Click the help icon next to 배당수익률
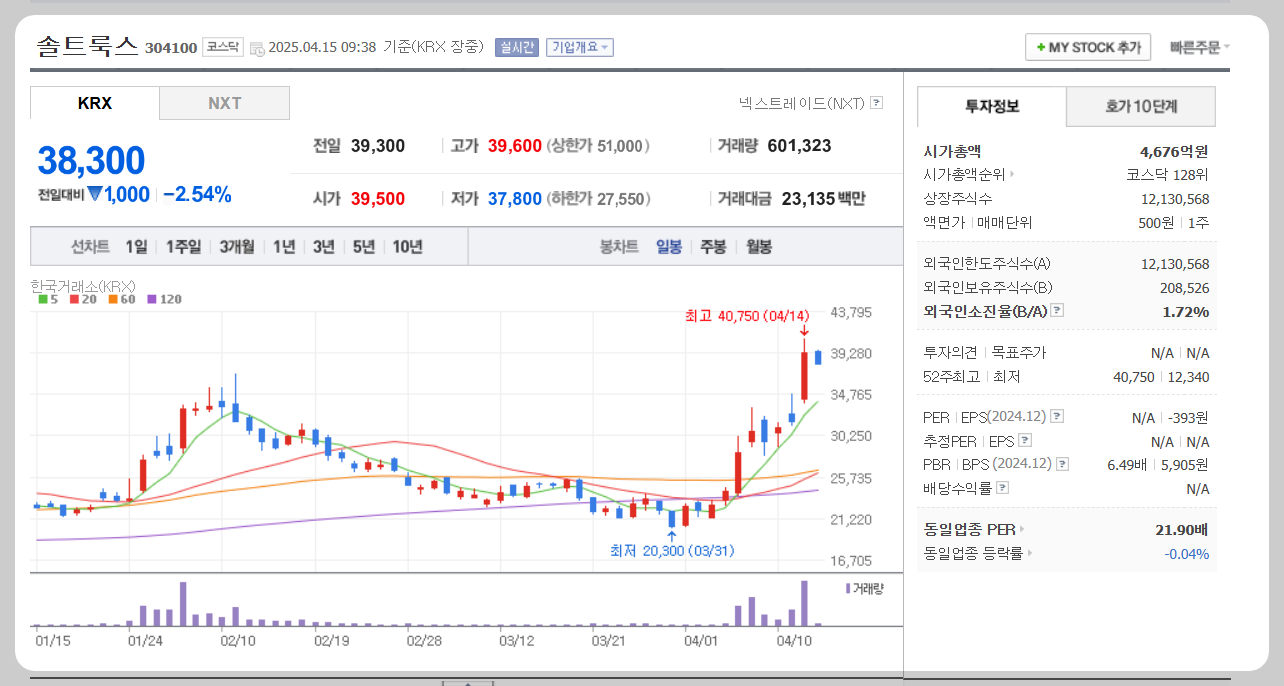The height and width of the screenshot is (686, 1284). click(1001, 488)
